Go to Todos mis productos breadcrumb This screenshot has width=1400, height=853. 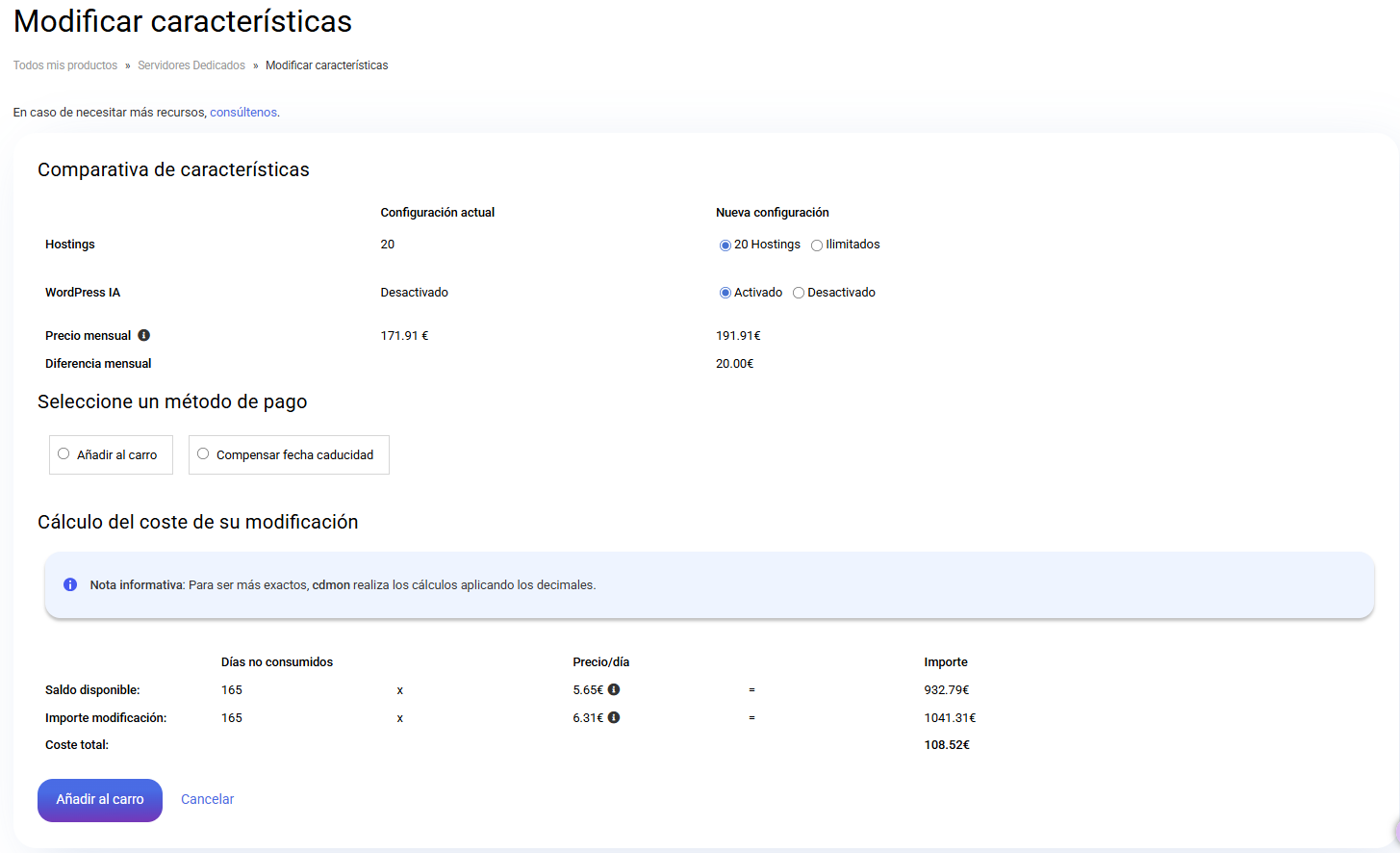65,65
